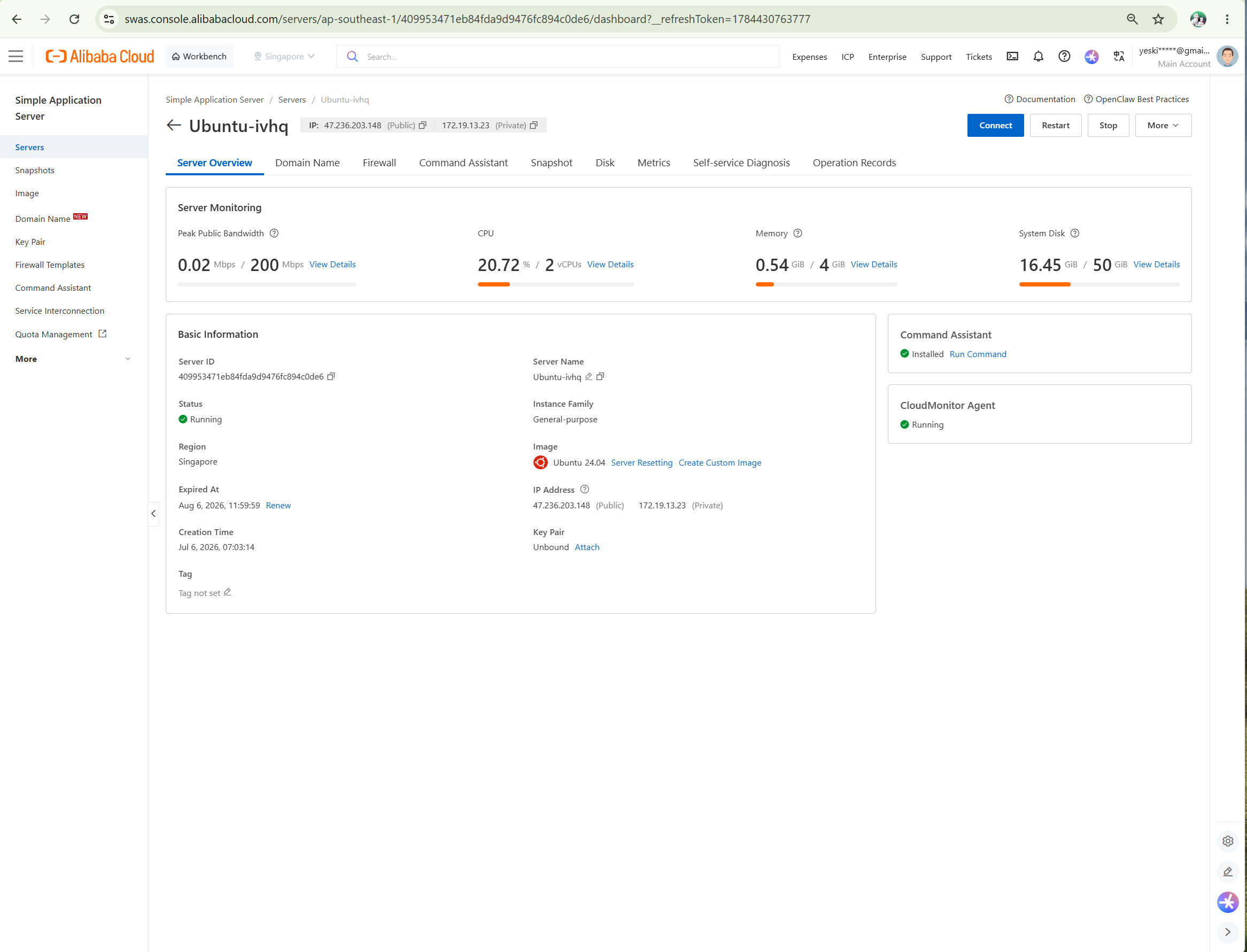Screen dimensions: 1247x952
Task: Open Cloud Shell terminal icon
Action: coord(1012,56)
